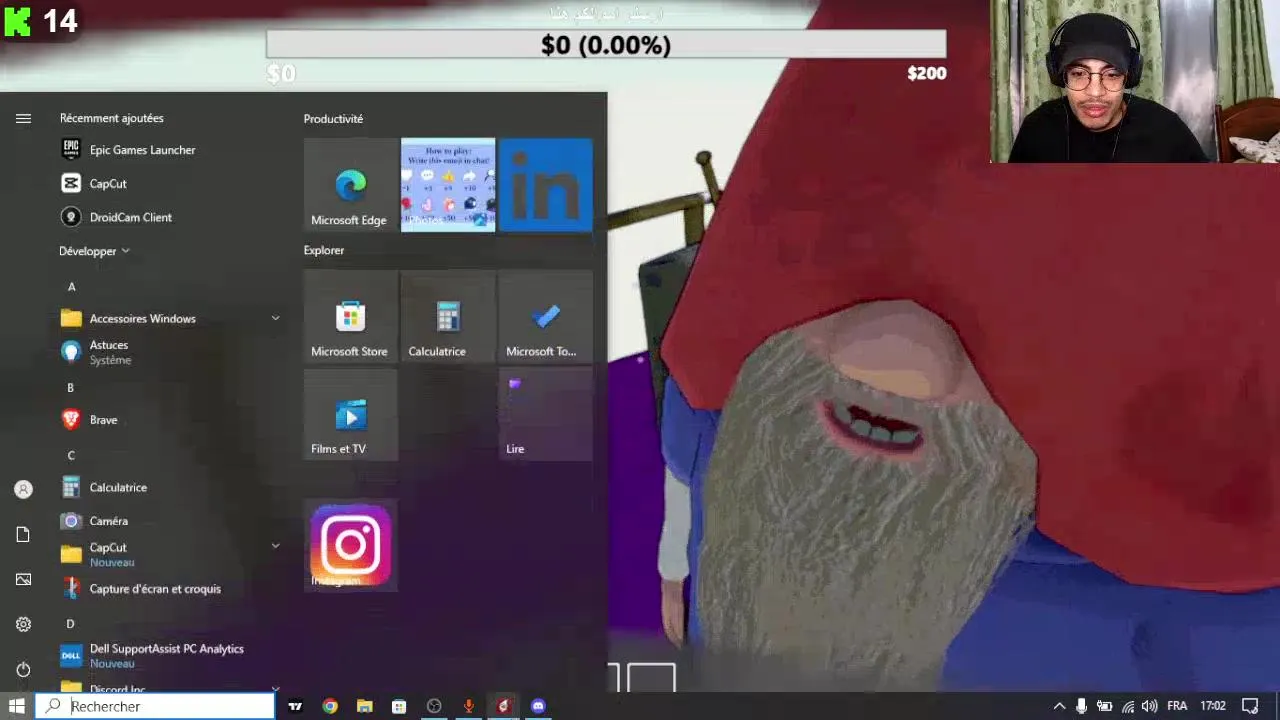Click the orange microphone taskbar app
Image resolution: width=1280 pixels, height=720 pixels.
(468, 706)
